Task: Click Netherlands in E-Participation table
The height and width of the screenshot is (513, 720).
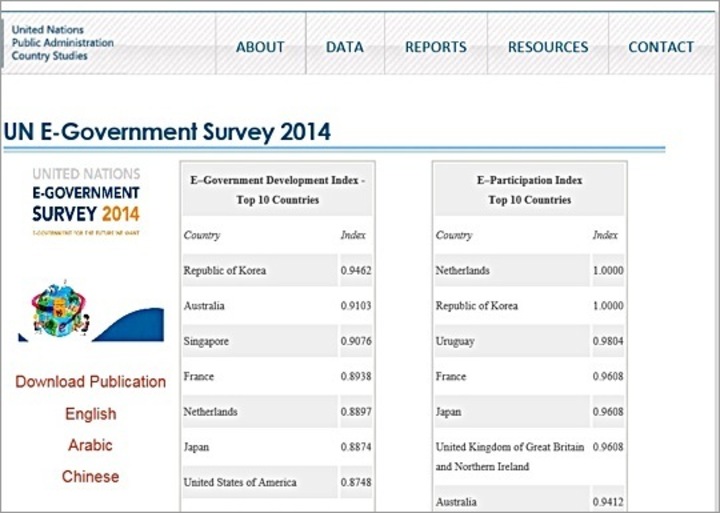Action: coord(462,271)
